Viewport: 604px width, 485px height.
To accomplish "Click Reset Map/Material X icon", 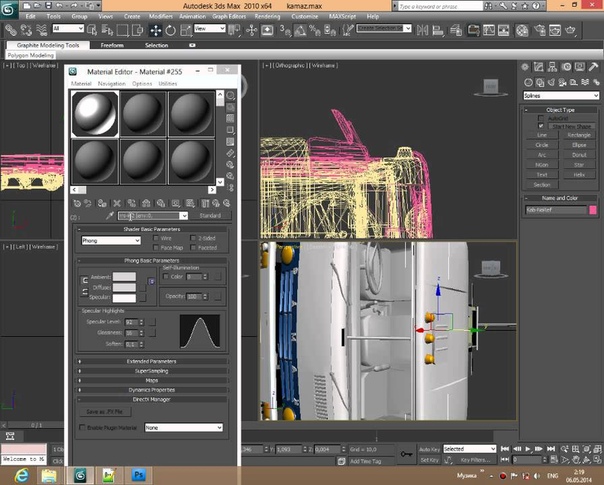I will coord(117,203).
